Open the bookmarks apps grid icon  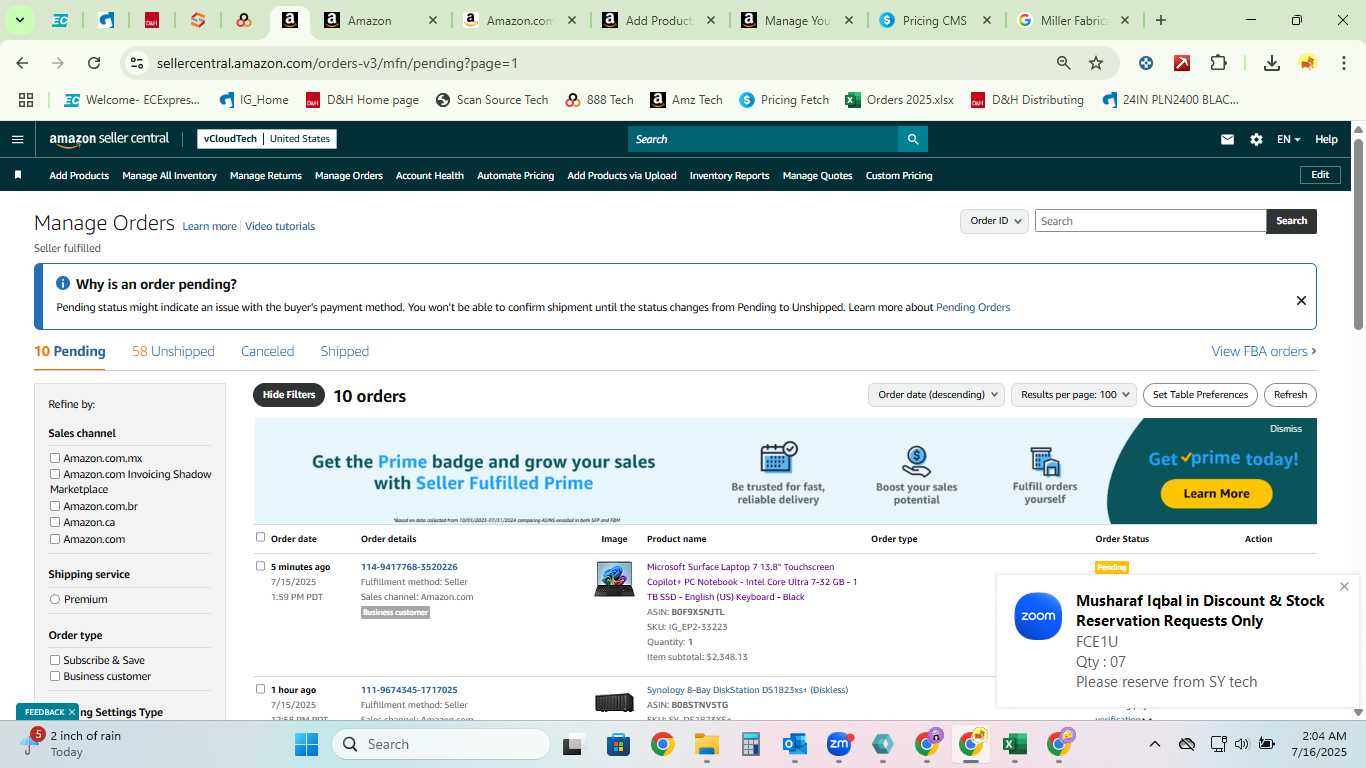coord(26,100)
